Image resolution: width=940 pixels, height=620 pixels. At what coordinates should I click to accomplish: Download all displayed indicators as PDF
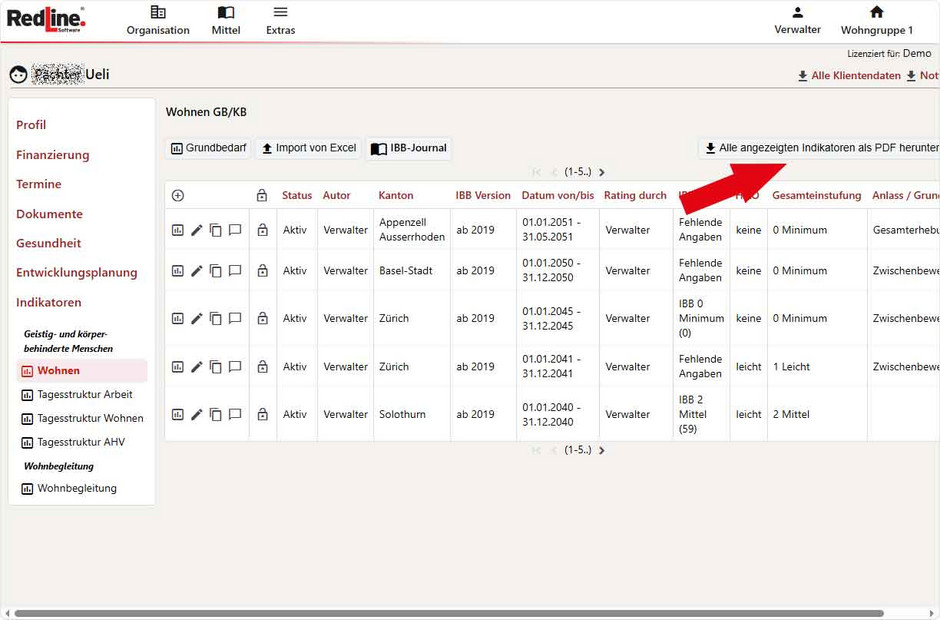[x=820, y=148]
